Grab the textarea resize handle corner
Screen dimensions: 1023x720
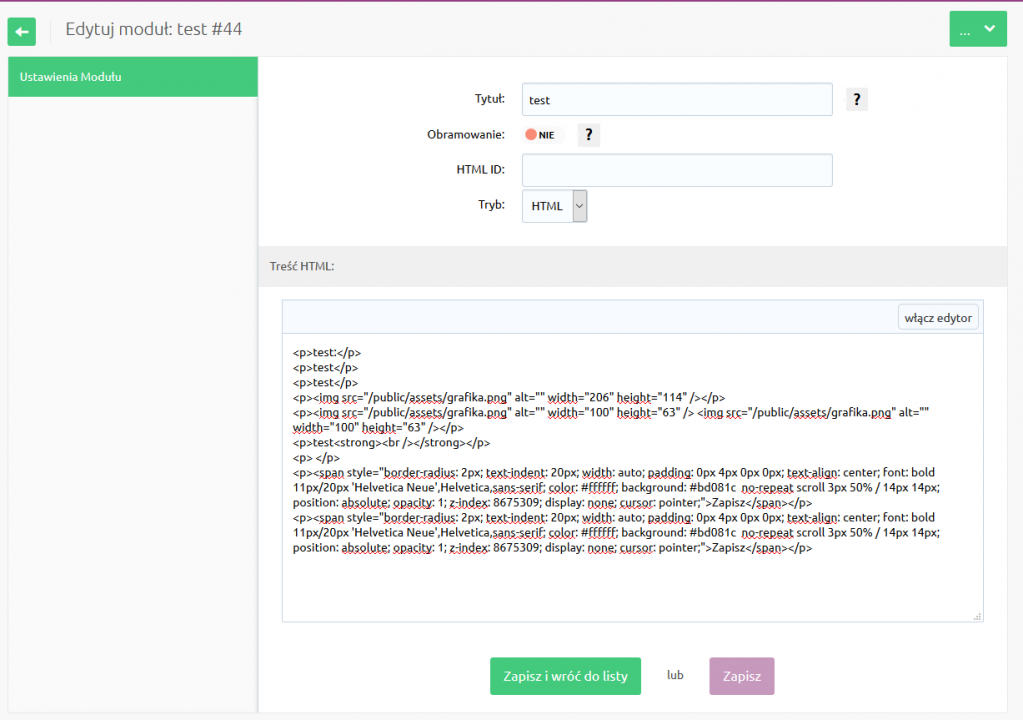click(x=977, y=616)
